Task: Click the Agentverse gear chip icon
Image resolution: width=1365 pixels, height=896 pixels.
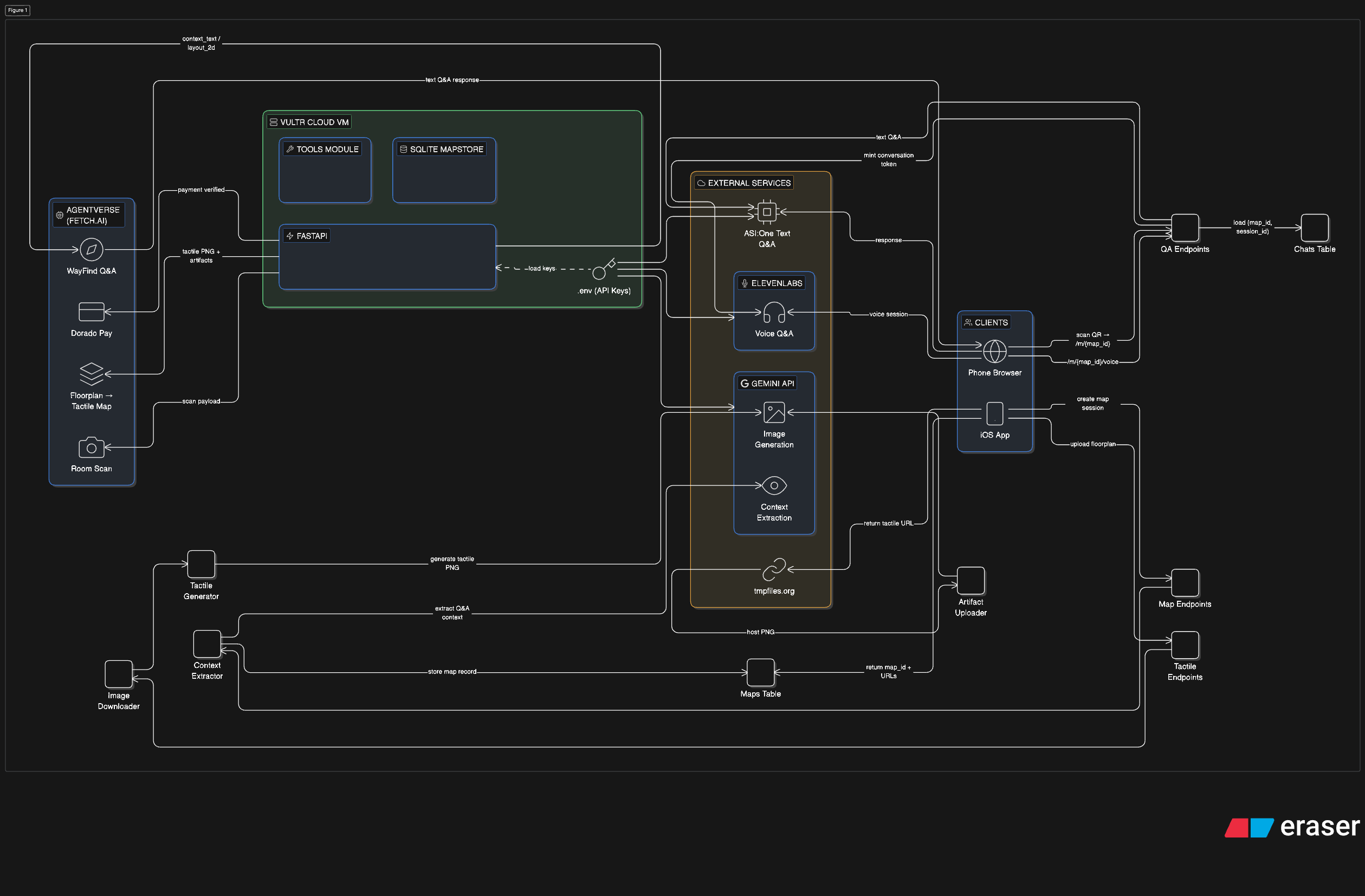Action: (60, 215)
